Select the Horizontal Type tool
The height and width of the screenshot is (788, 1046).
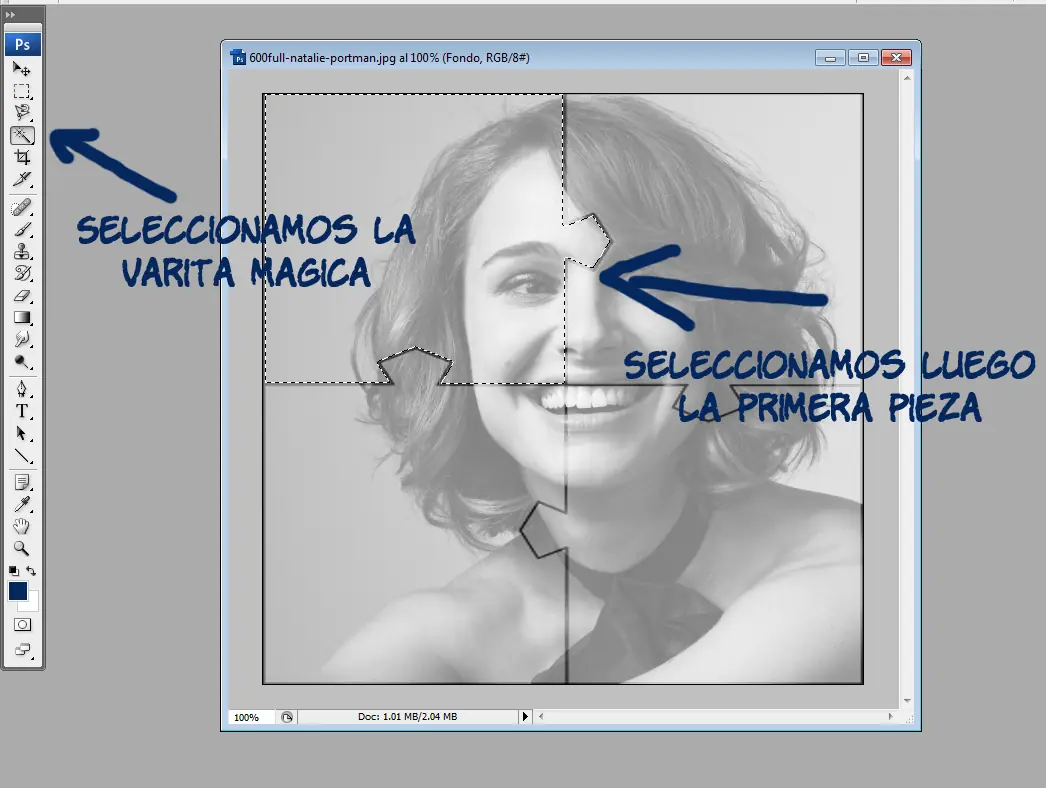21,411
